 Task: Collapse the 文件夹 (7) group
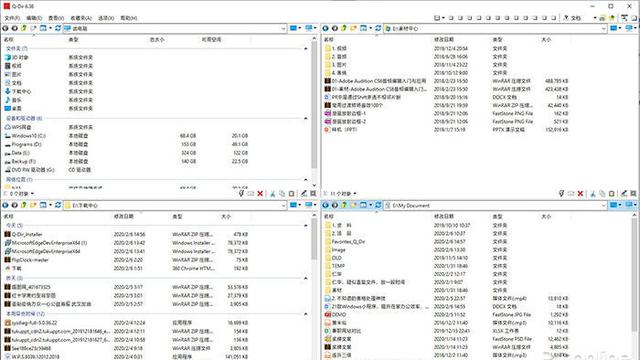click(306, 49)
